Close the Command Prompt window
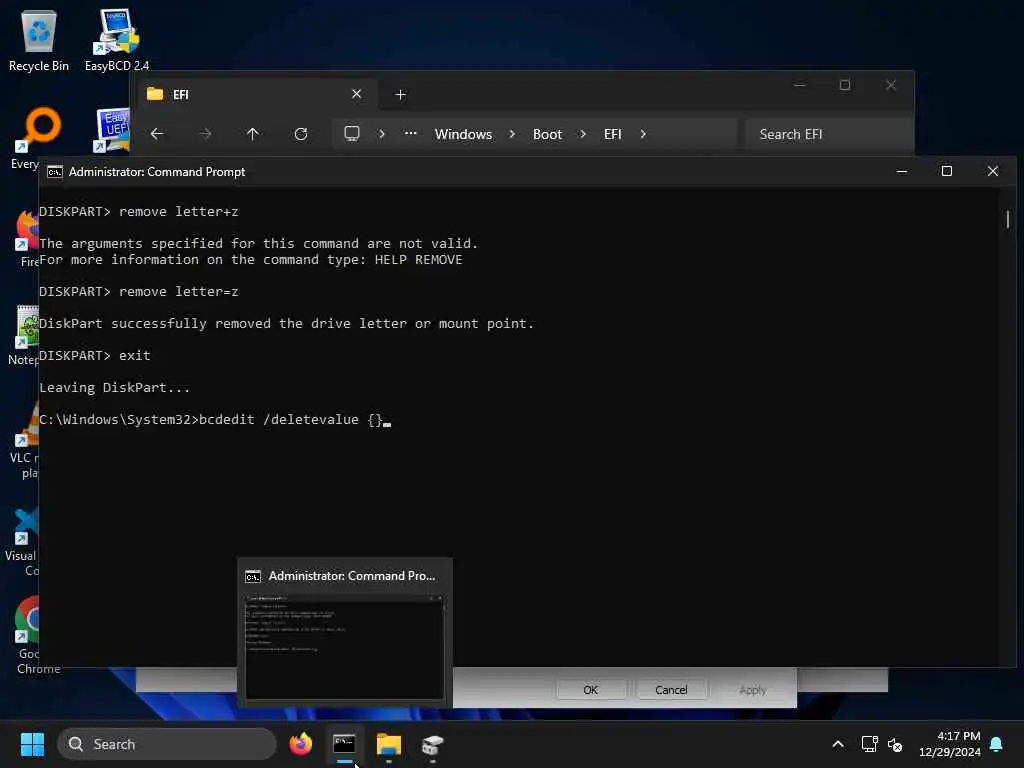The width and height of the screenshot is (1024, 768). tap(993, 171)
